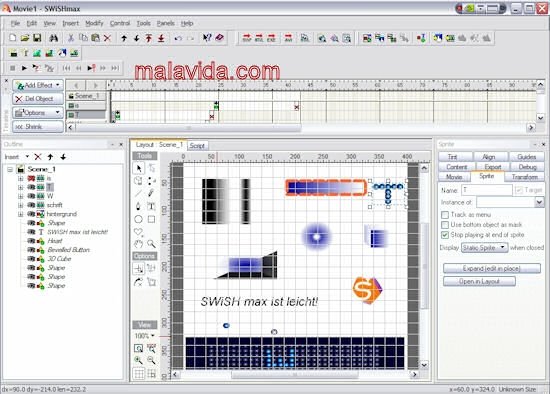The image size is (550, 394).
Task: Click the Open folder icon
Action: coord(25,38)
